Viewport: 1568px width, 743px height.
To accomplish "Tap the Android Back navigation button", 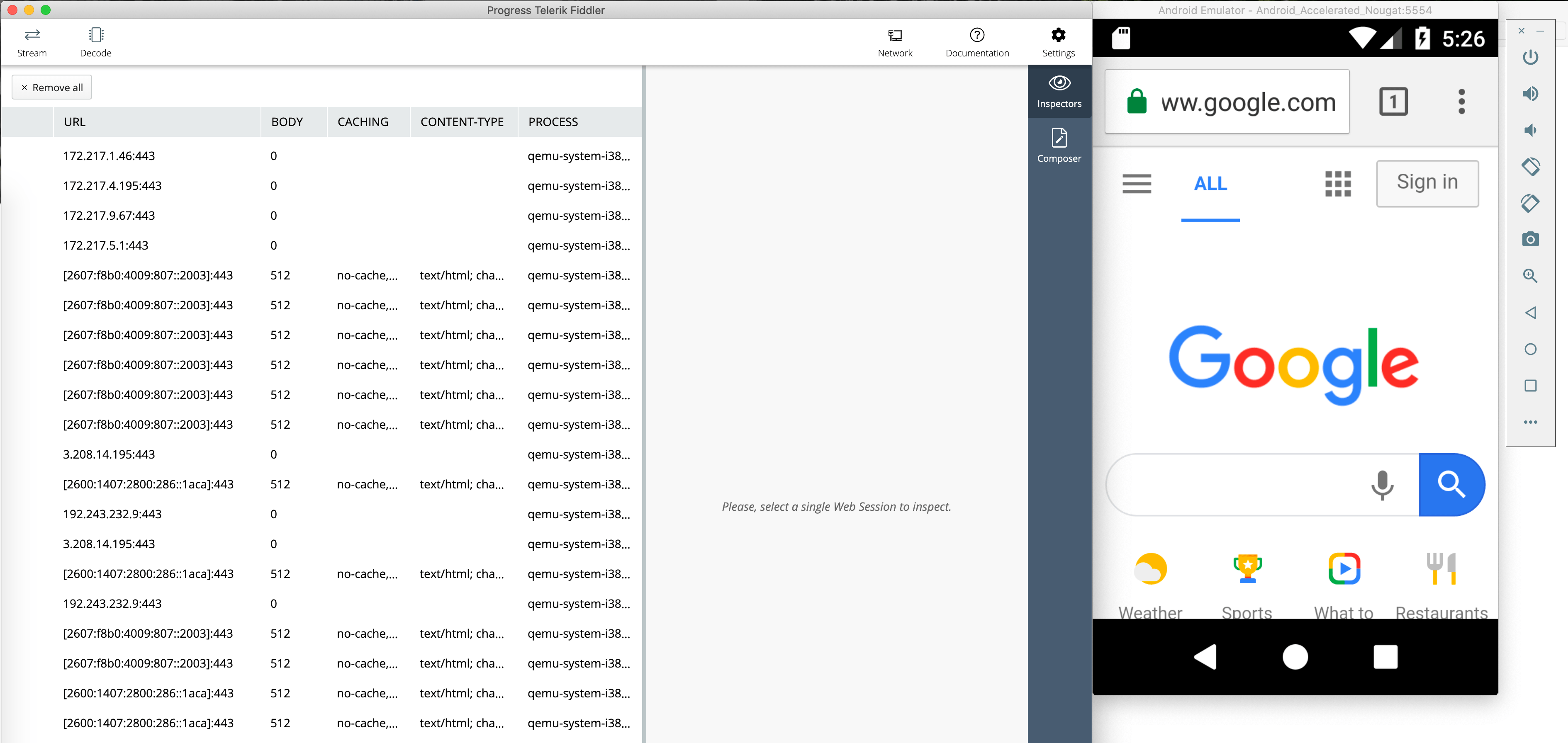I will 1205,657.
